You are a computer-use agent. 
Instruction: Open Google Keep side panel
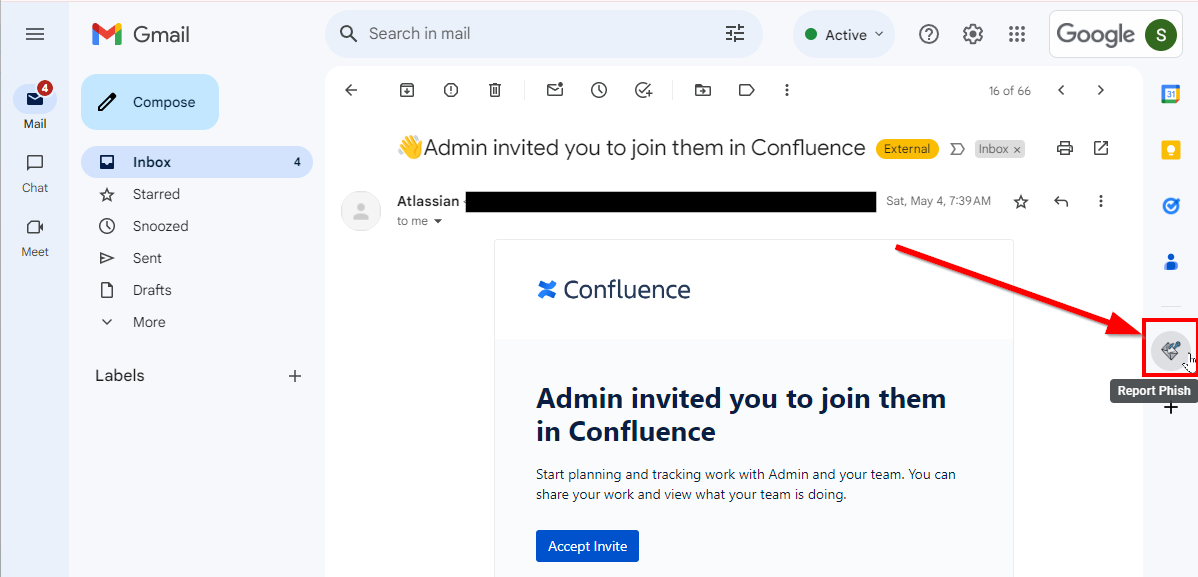point(1171,150)
